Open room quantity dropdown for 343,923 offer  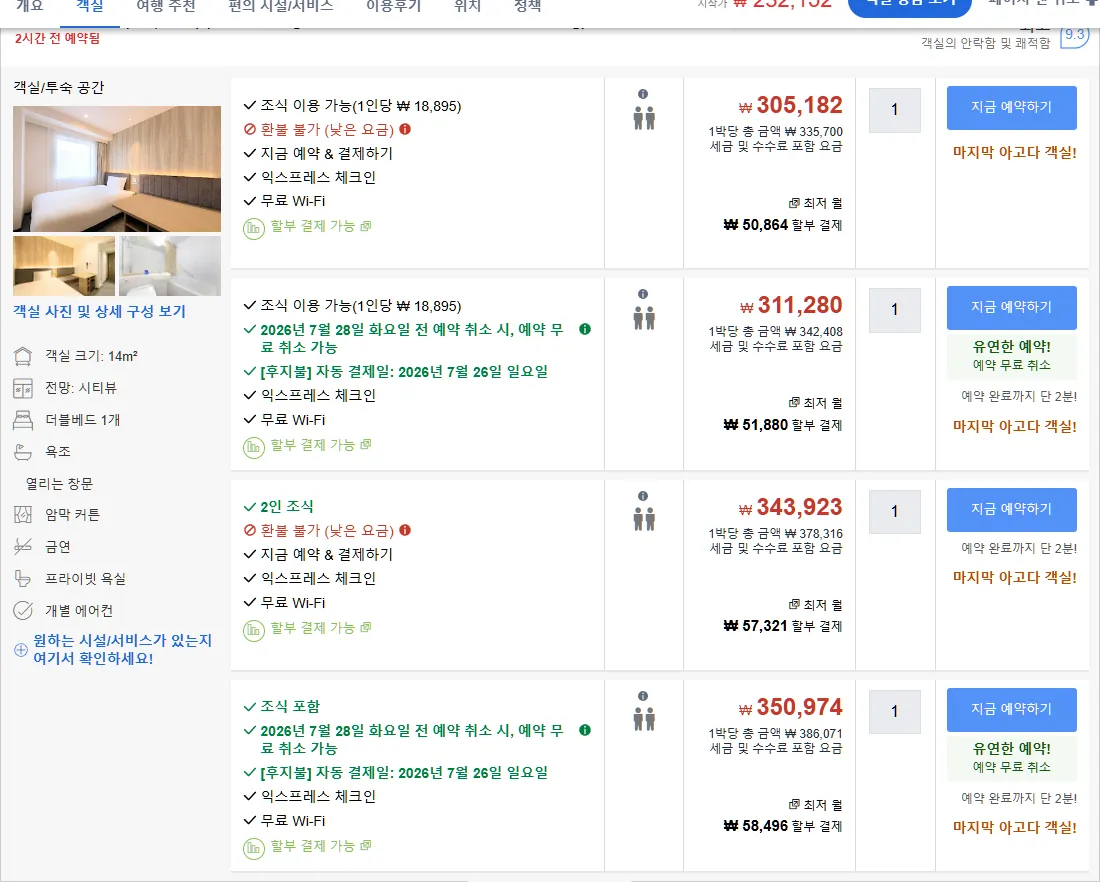894,512
